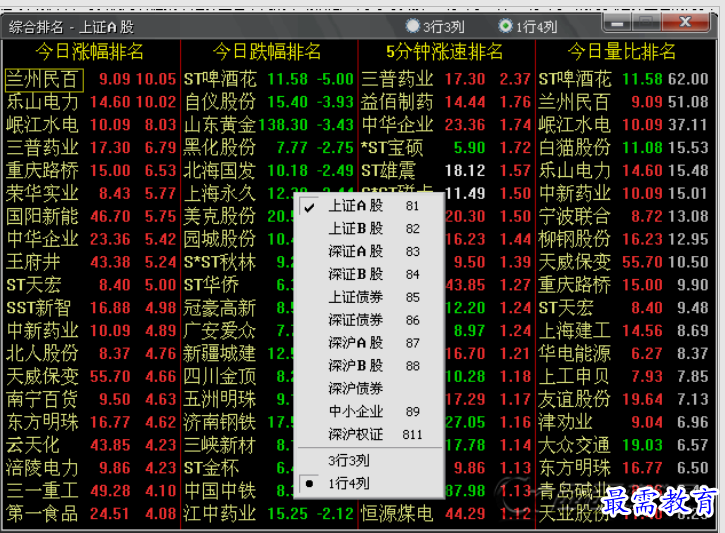Select ST华侨 in the 今日跌幅排名 list
The width and height of the screenshot is (725, 533).
tap(211, 285)
